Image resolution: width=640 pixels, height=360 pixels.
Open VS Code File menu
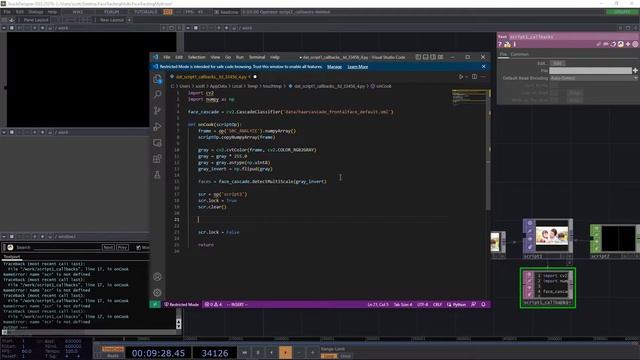(167, 57)
